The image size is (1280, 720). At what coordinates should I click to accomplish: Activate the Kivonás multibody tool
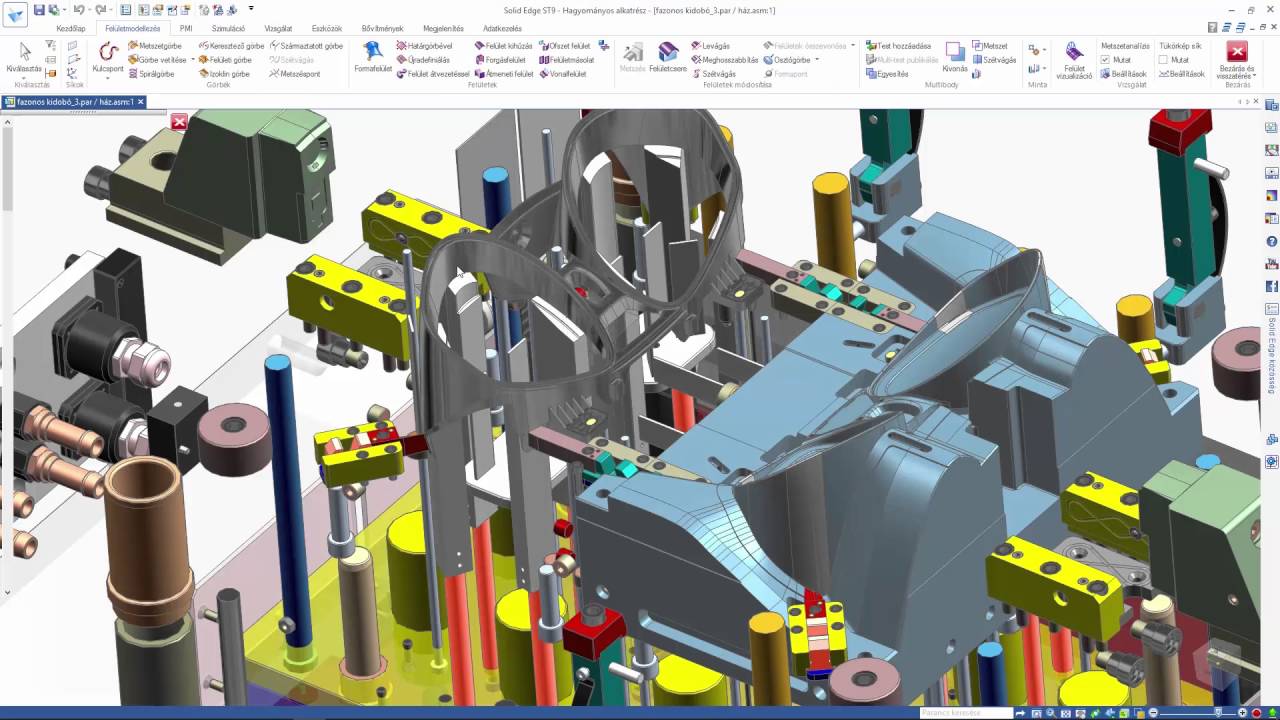coord(955,59)
